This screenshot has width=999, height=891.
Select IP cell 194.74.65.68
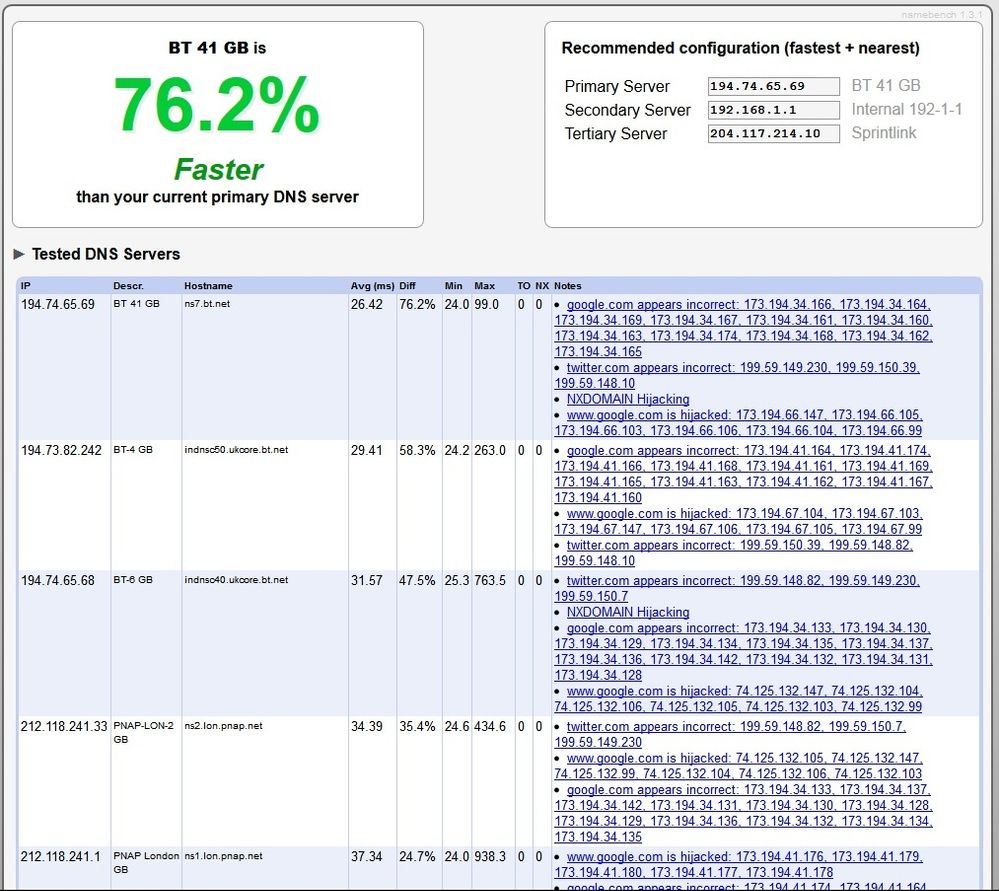[57, 581]
